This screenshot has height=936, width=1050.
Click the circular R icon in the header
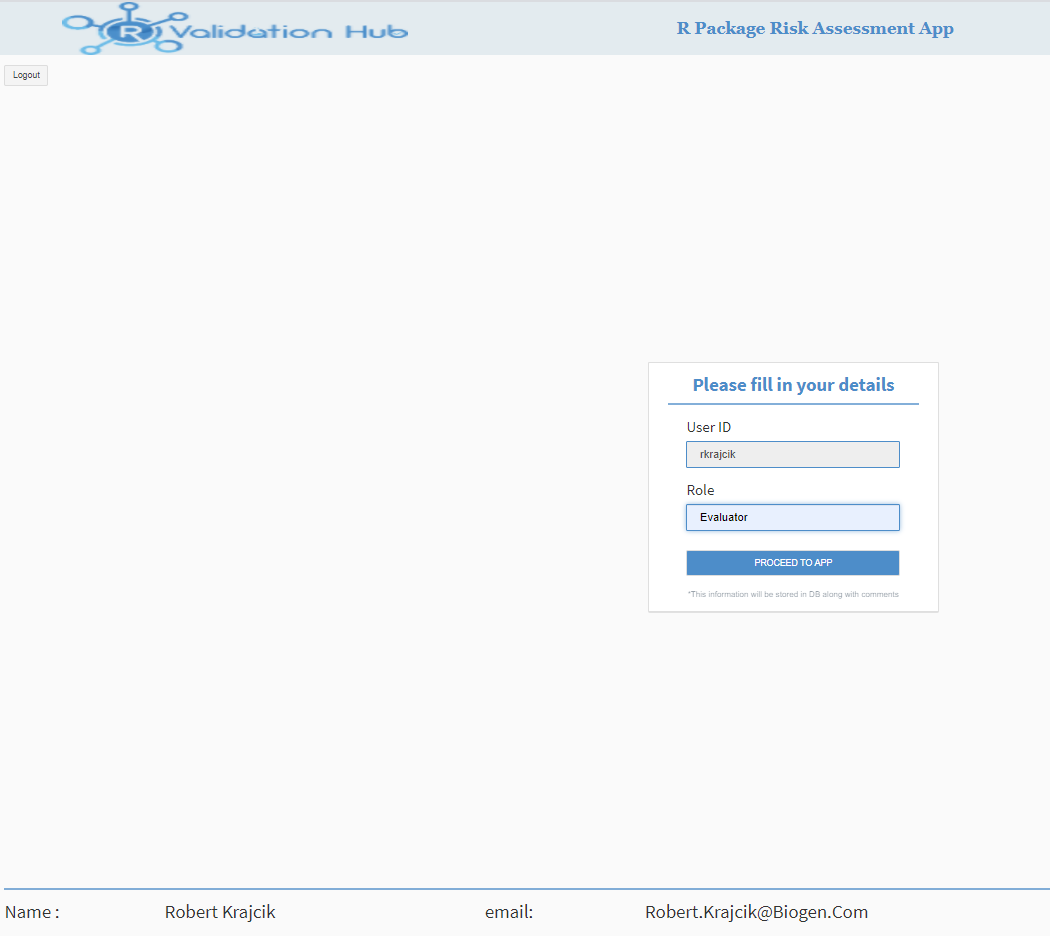(x=130, y=30)
